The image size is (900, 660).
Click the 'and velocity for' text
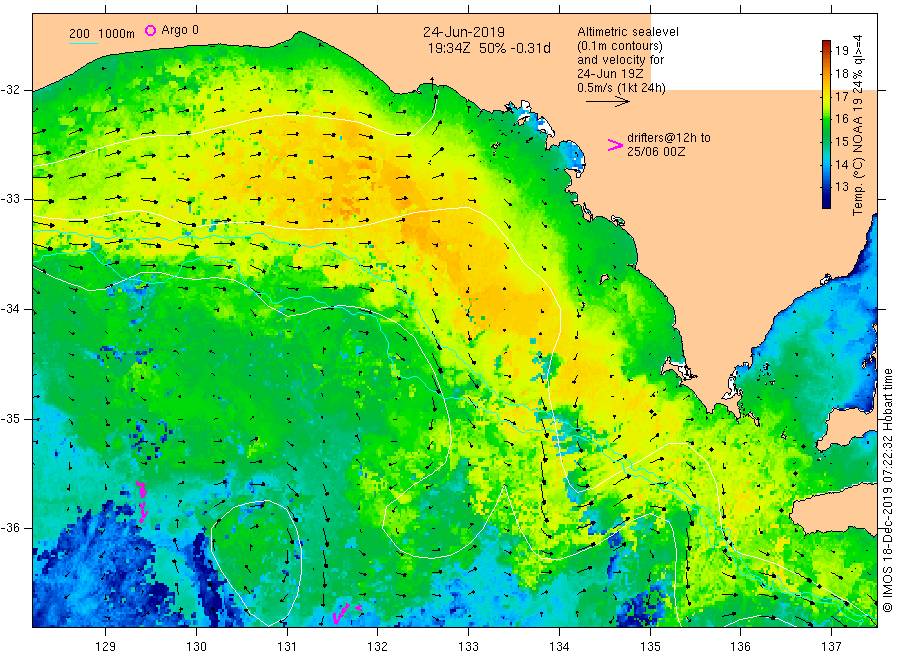(620, 60)
